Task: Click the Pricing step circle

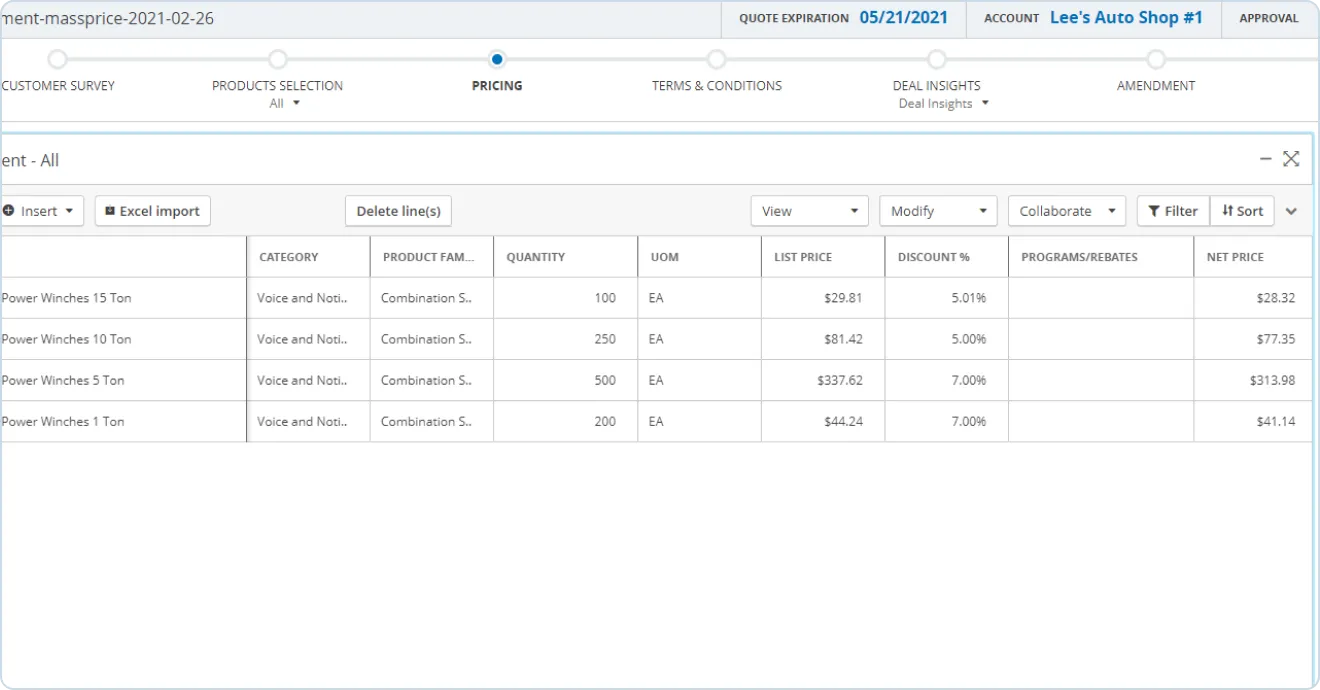Action: click(497, 60)
